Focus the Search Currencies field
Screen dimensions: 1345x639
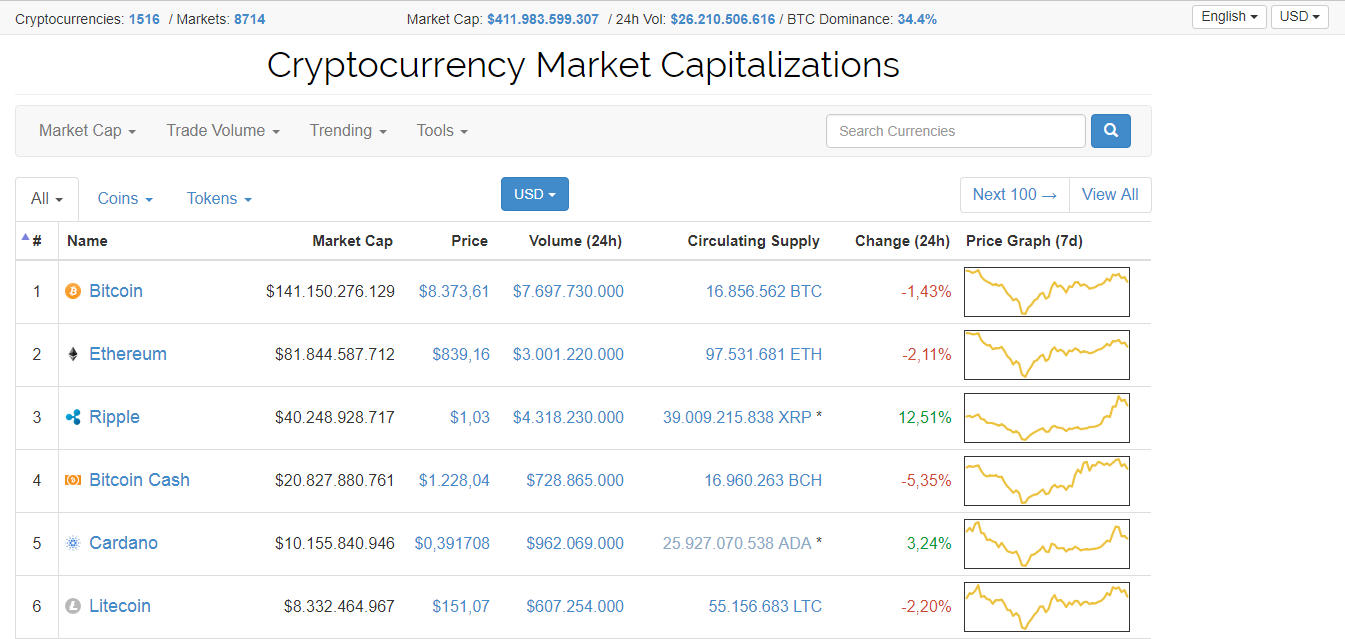[x=955, y=131]
